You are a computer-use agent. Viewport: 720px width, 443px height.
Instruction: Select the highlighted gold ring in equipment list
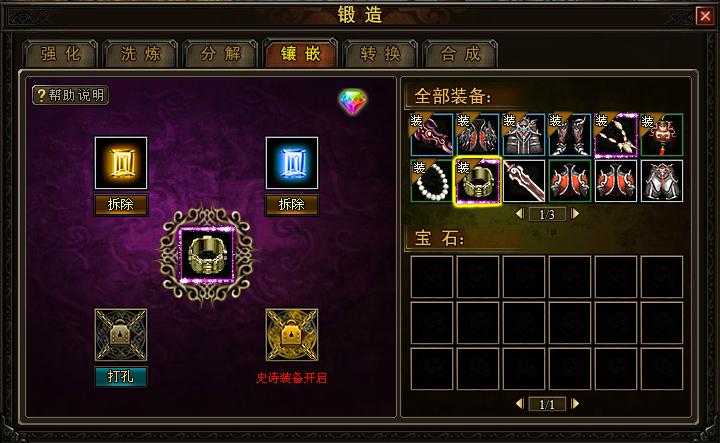pos(478,181)
